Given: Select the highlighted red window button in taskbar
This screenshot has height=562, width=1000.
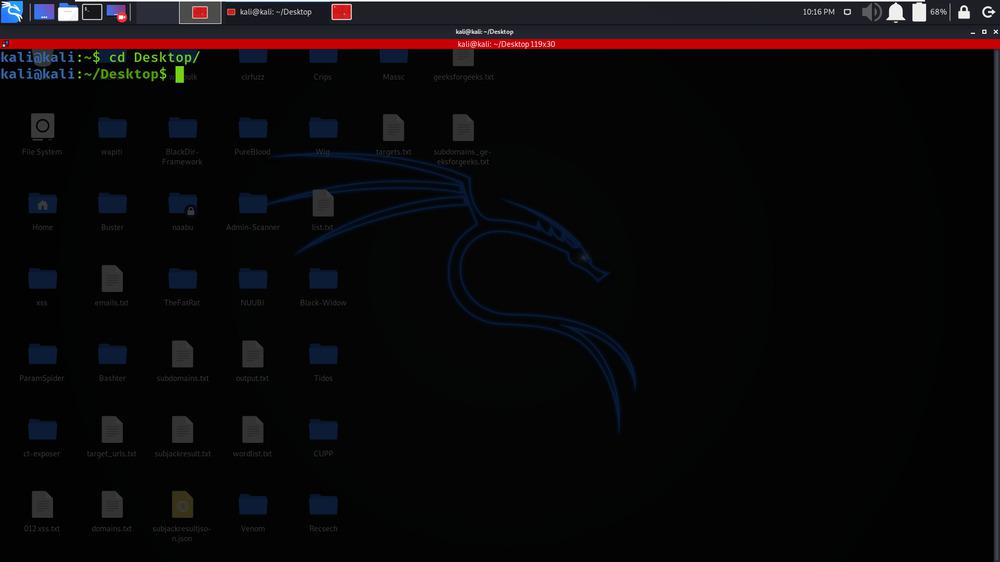Looking at the screenshot, I should coord(200,12).
